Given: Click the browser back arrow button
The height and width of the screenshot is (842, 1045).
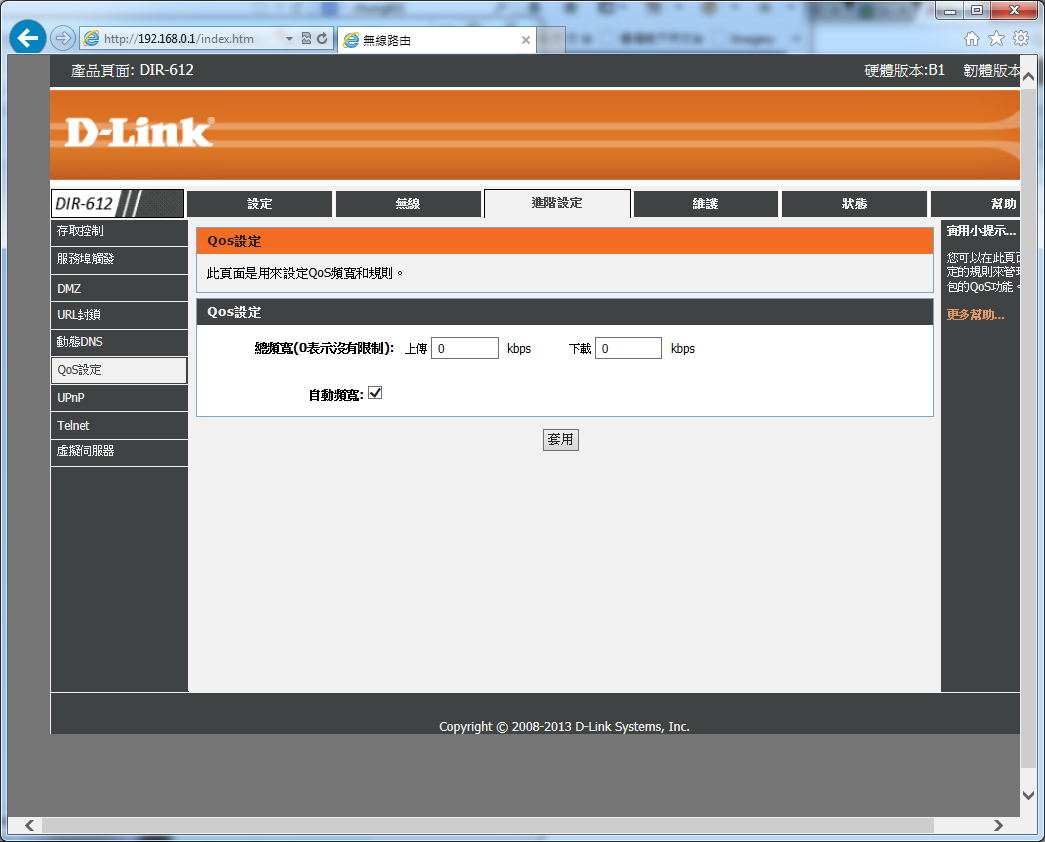Looking at the screenshot, I should coord(27,39).
